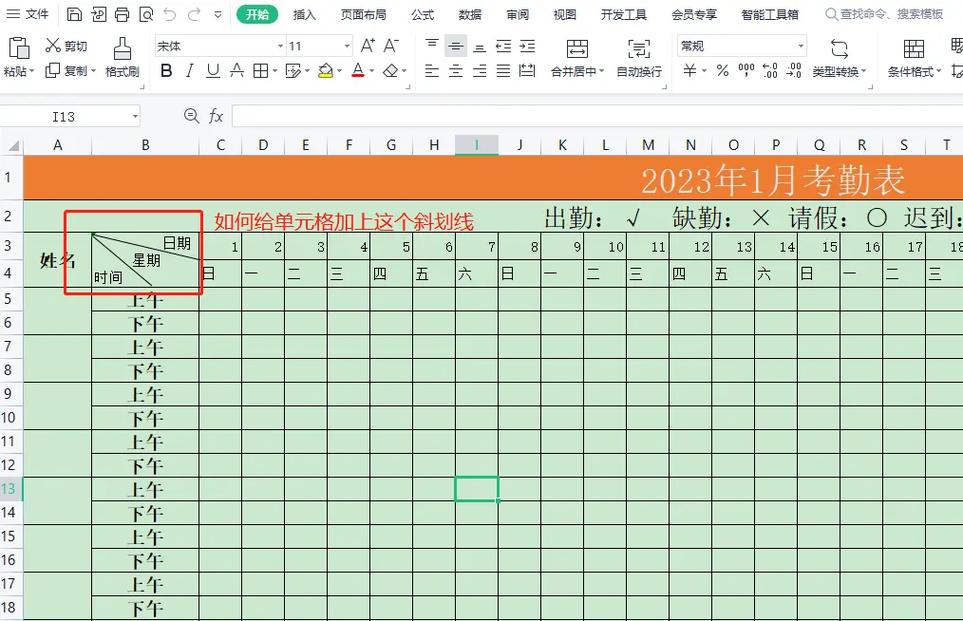Click the Save icon in quick toolbar
This screenshot has width=963, height=621.
[x=74, y=14]
